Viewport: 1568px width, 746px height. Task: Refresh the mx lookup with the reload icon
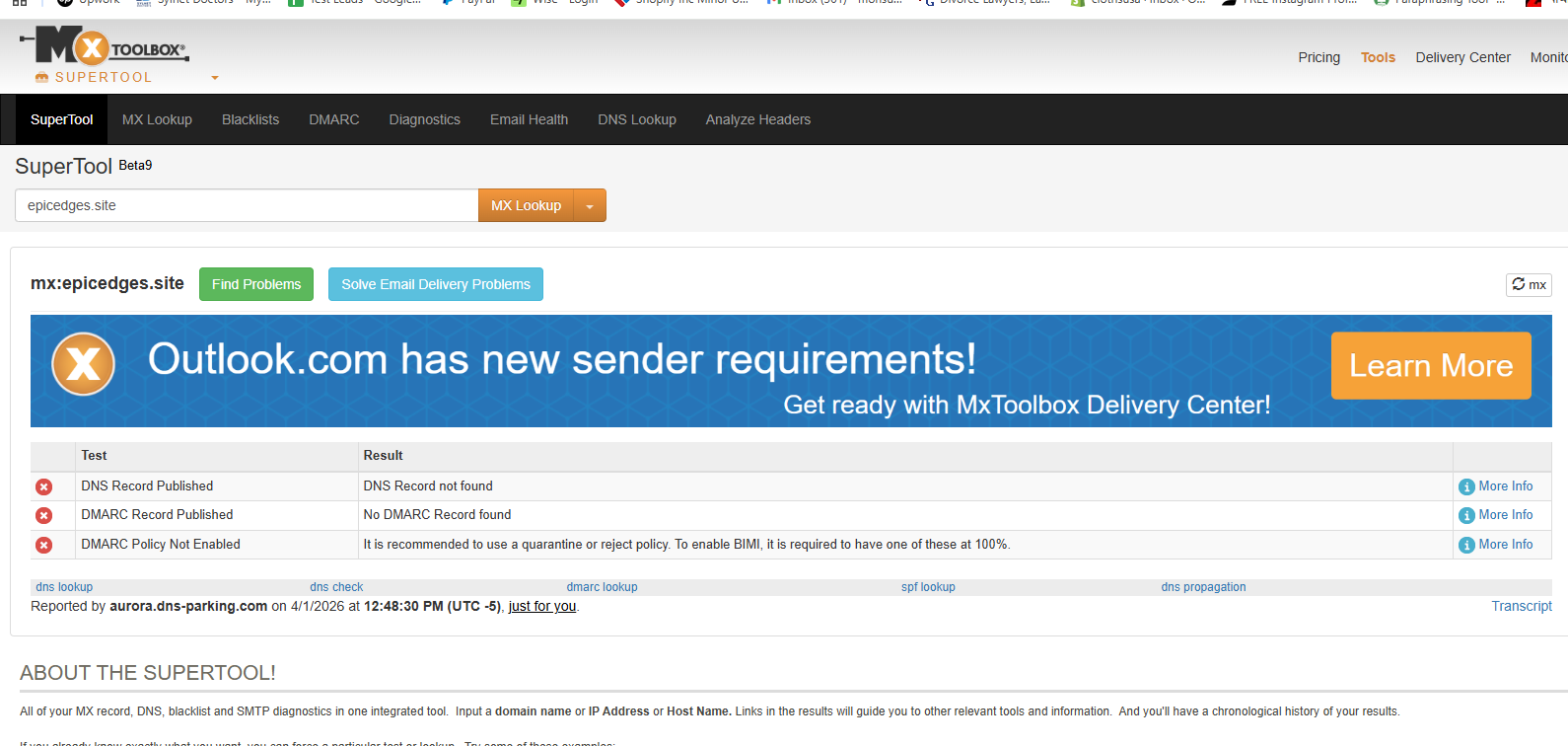[x=1529, y=284]
